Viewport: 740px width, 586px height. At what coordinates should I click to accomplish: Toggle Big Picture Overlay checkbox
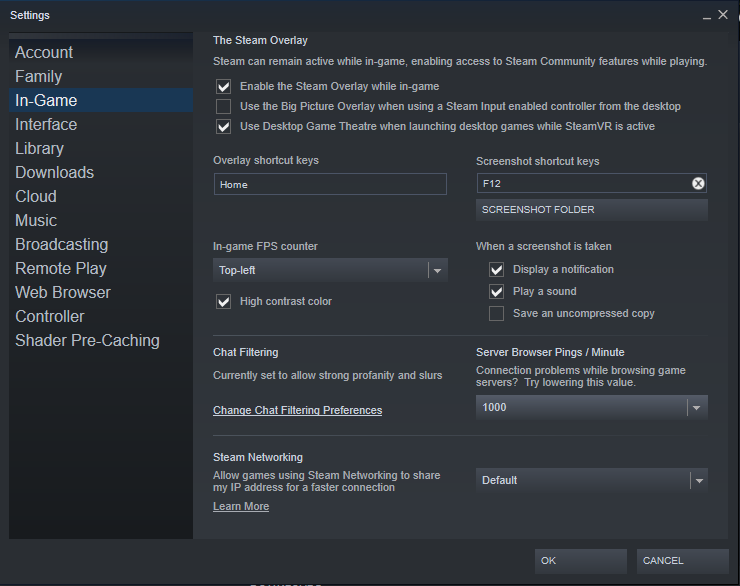click(x=223, y=106)
